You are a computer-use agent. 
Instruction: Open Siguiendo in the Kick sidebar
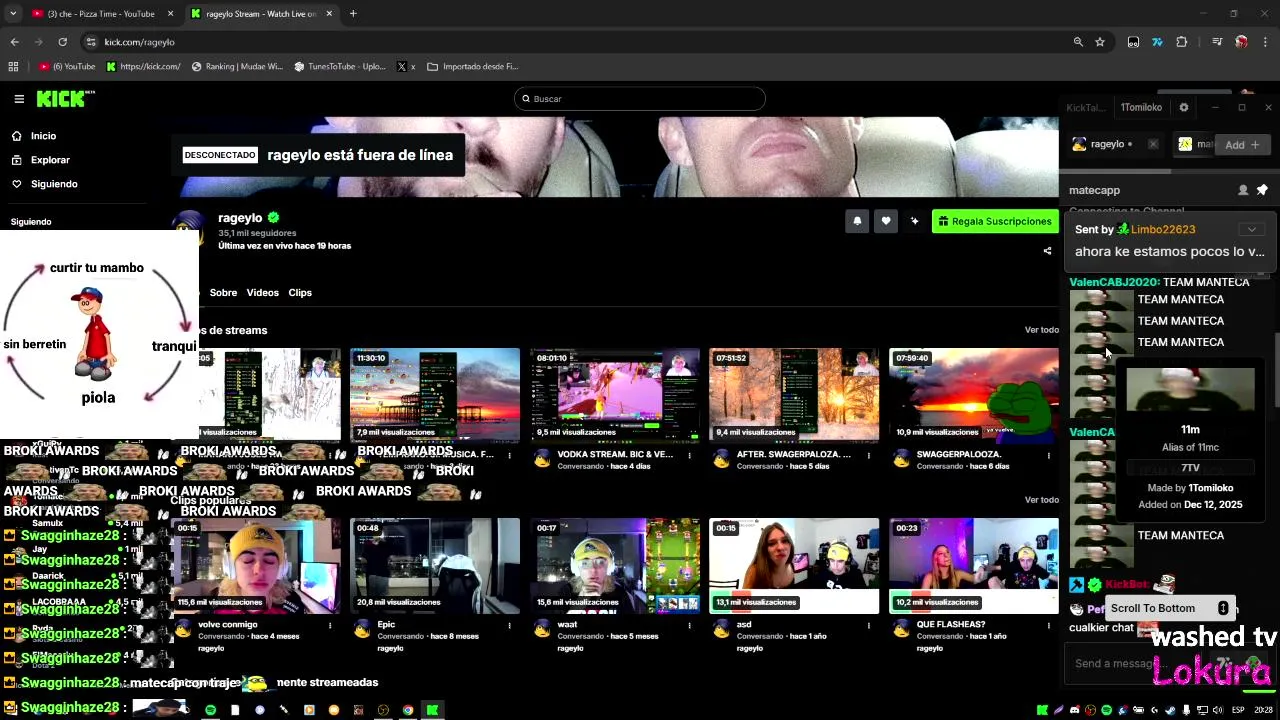54,184
